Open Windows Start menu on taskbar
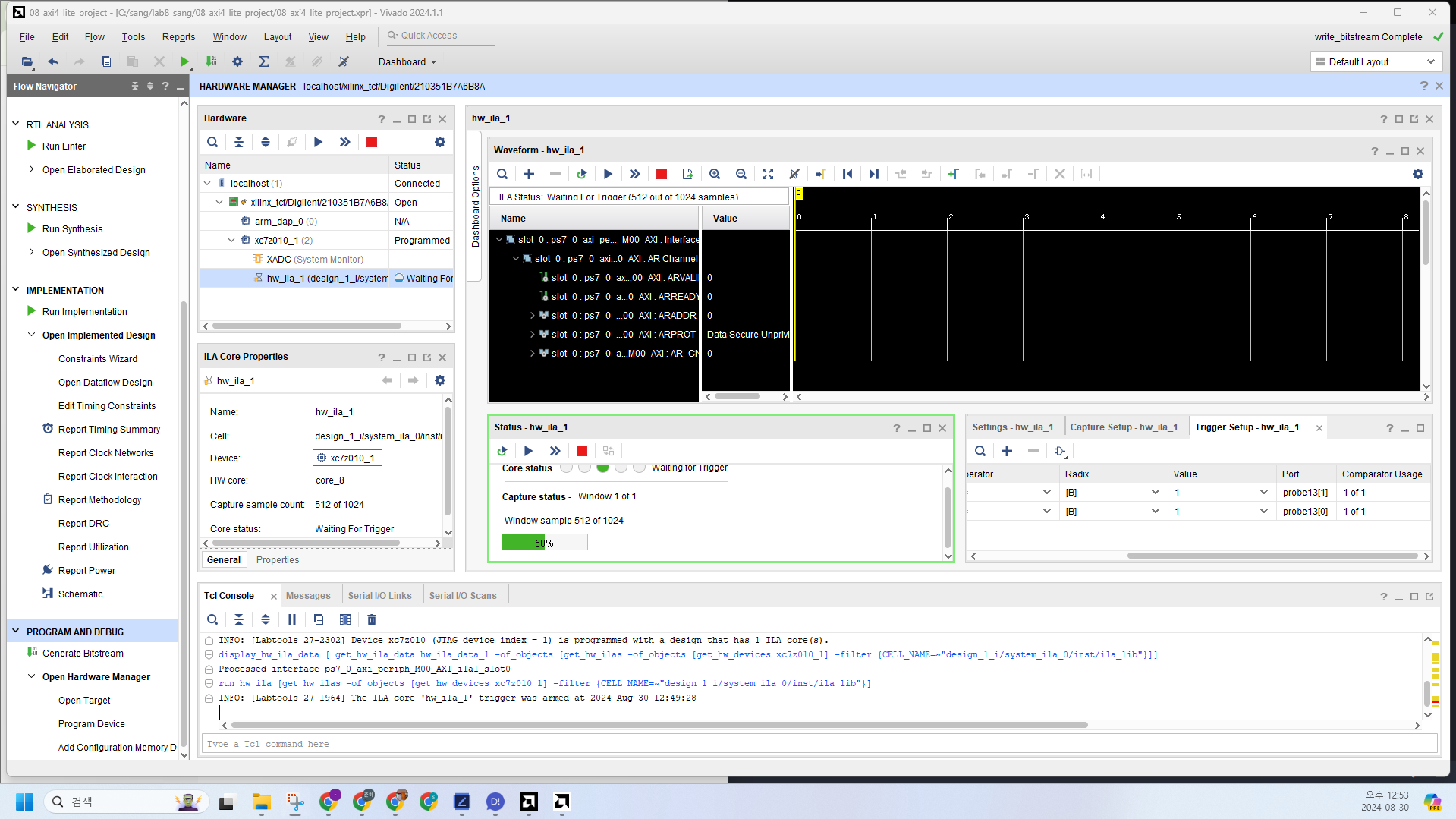The height and width of the screenshot is (819, 1456). pyautogui.click(x=24, y=802)
